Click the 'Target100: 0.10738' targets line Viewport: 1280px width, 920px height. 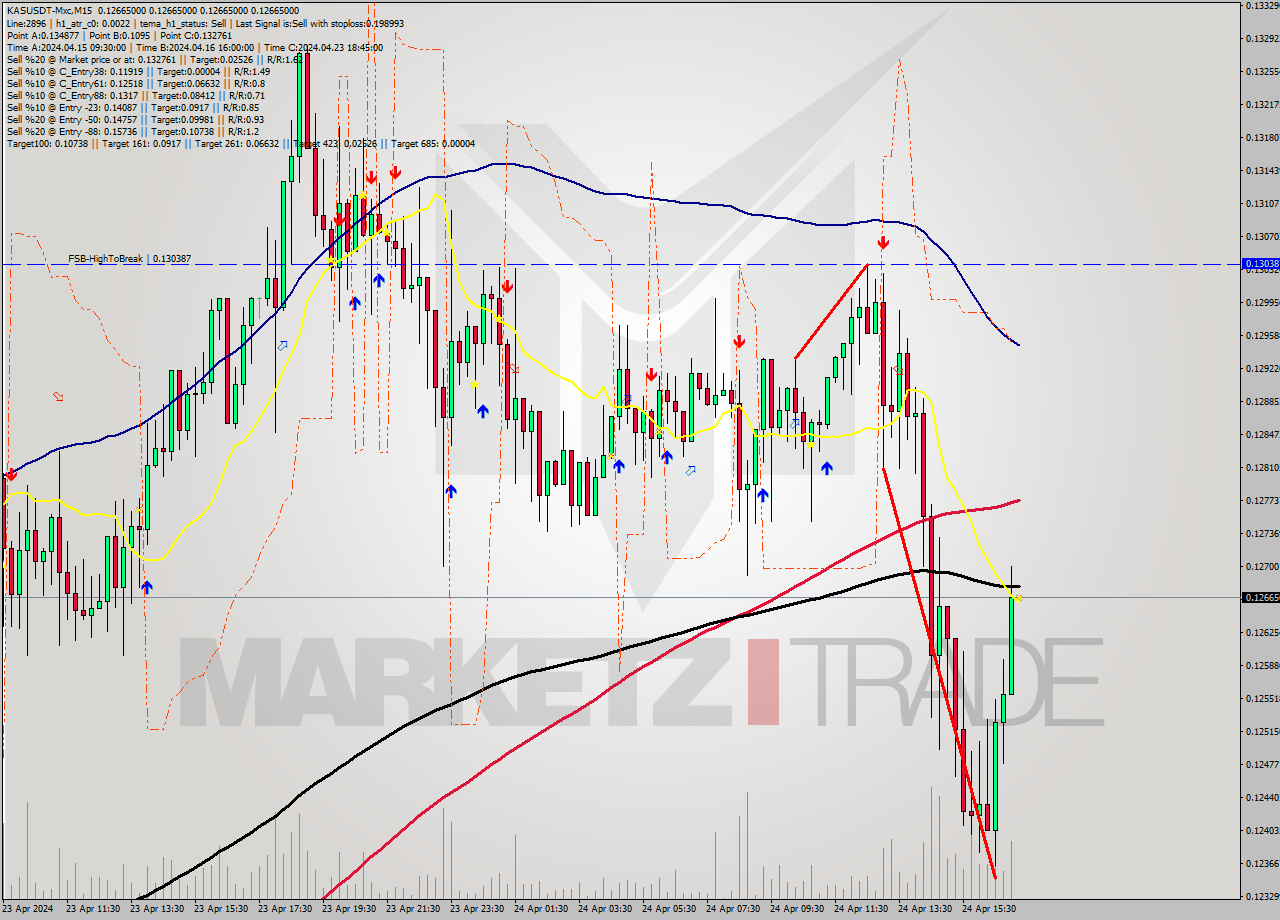(240, 143)
